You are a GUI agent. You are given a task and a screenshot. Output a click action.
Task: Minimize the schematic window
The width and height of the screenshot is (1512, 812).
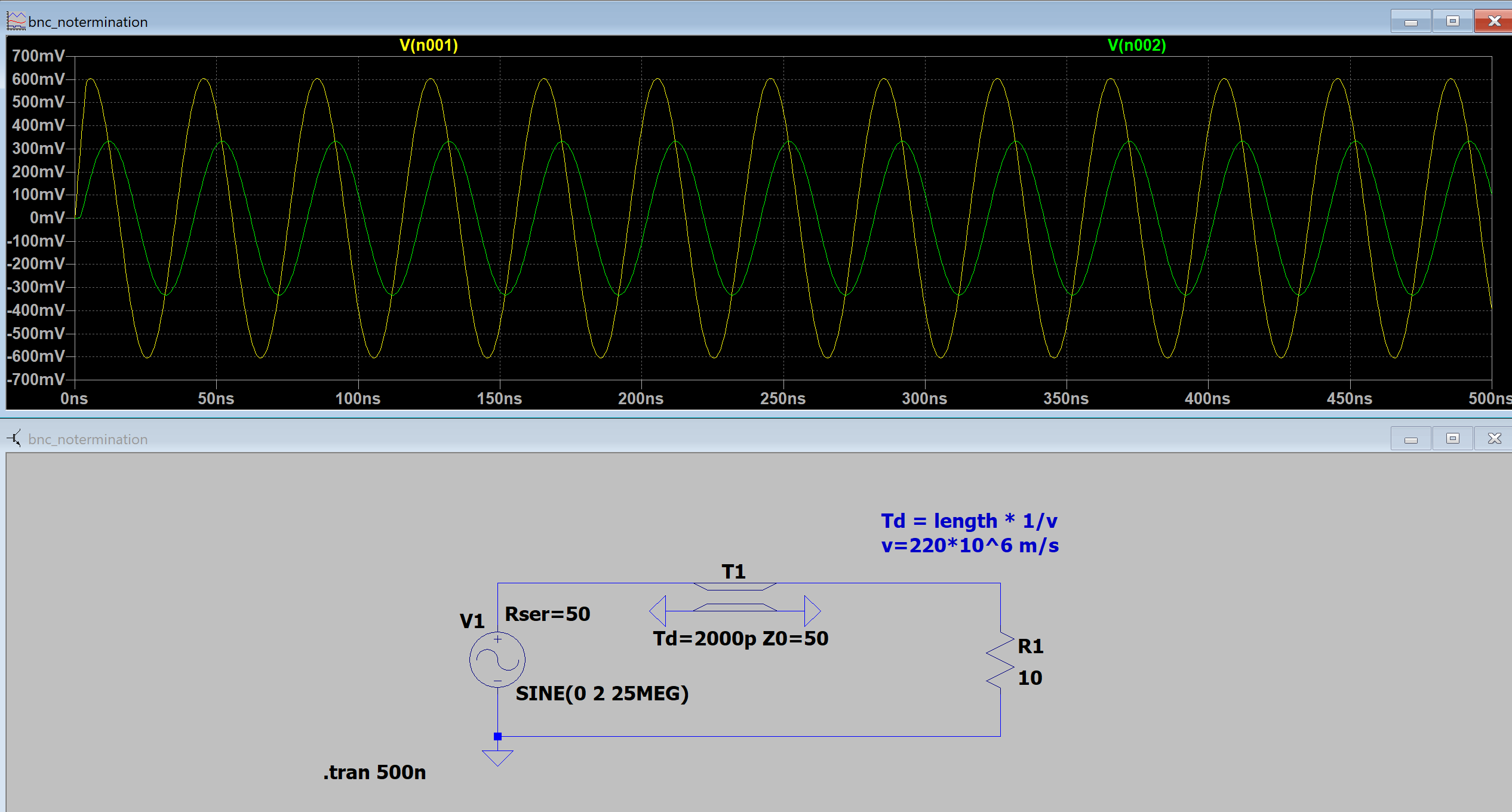point(1410,439)
